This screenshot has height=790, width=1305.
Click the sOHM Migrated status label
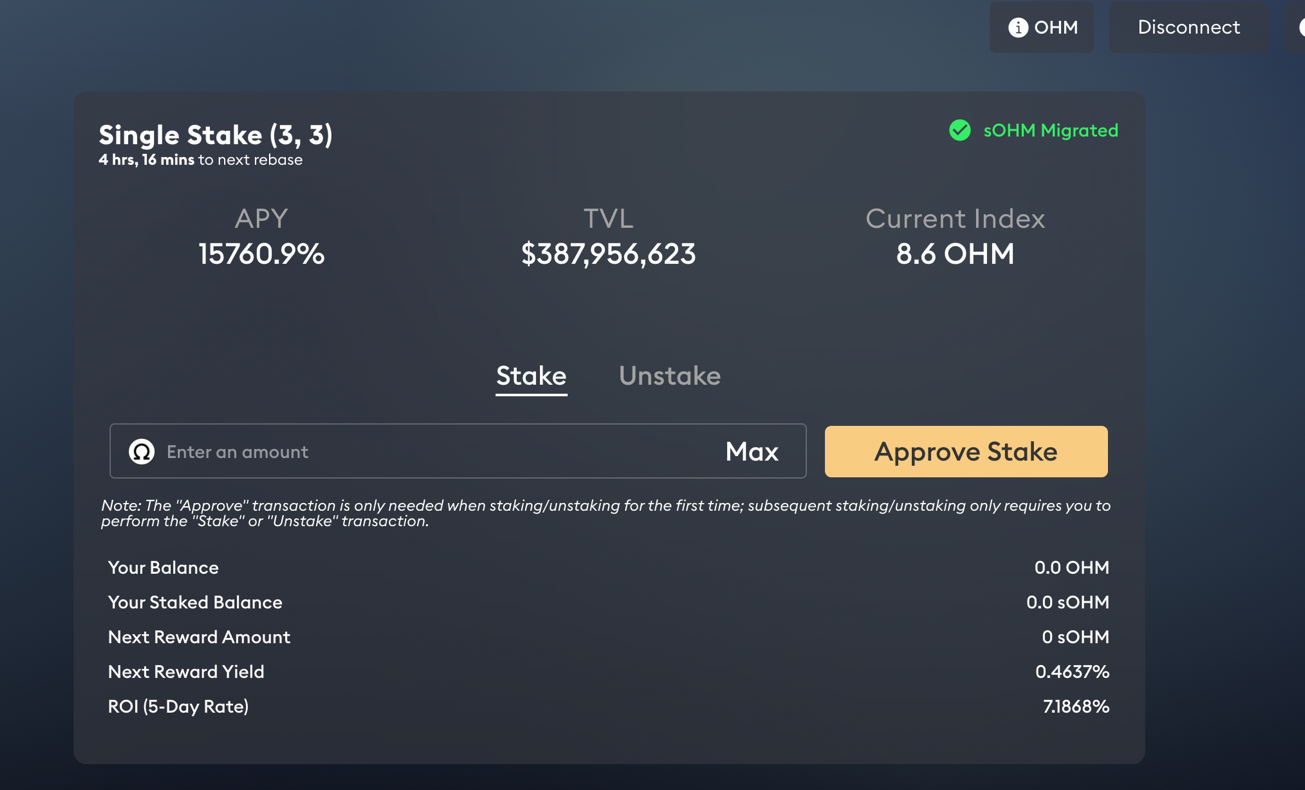click(1050, 131)
